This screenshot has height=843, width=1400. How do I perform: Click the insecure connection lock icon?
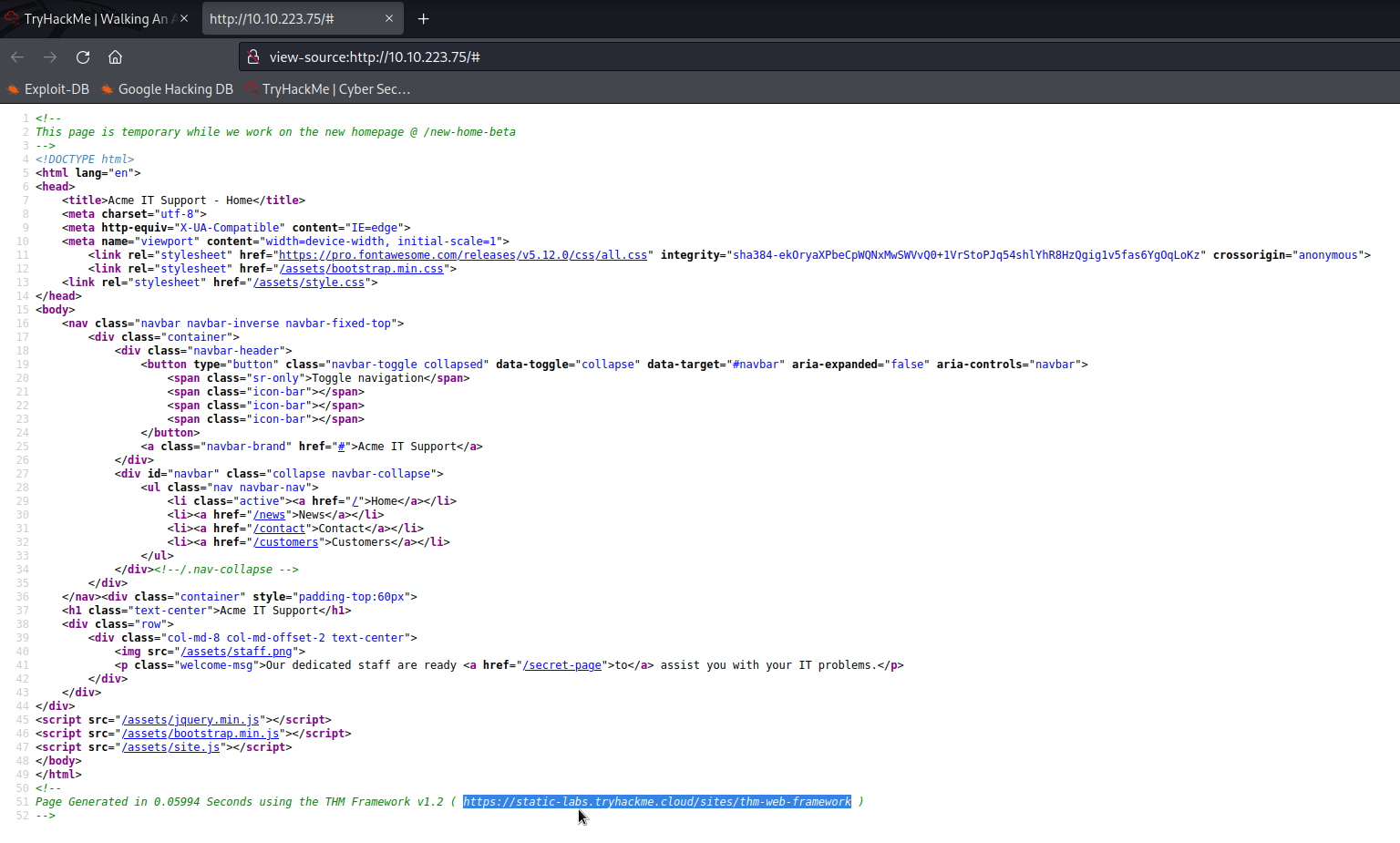click(253, 57)
